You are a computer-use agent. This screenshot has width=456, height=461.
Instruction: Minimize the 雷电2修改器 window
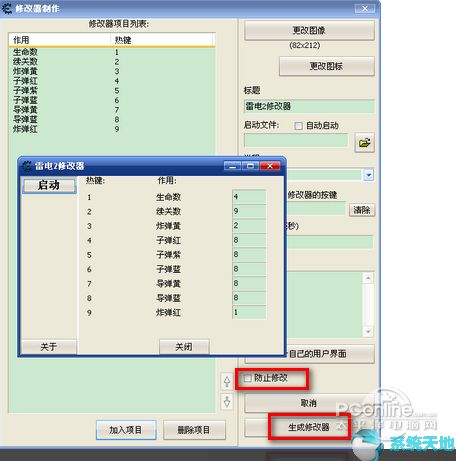(x=233, y=166)
